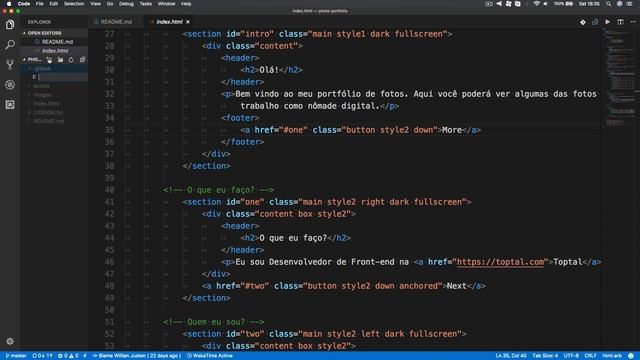Open the Tasks menu
Screen dimensions: 640x360
[x=146, y=4]
